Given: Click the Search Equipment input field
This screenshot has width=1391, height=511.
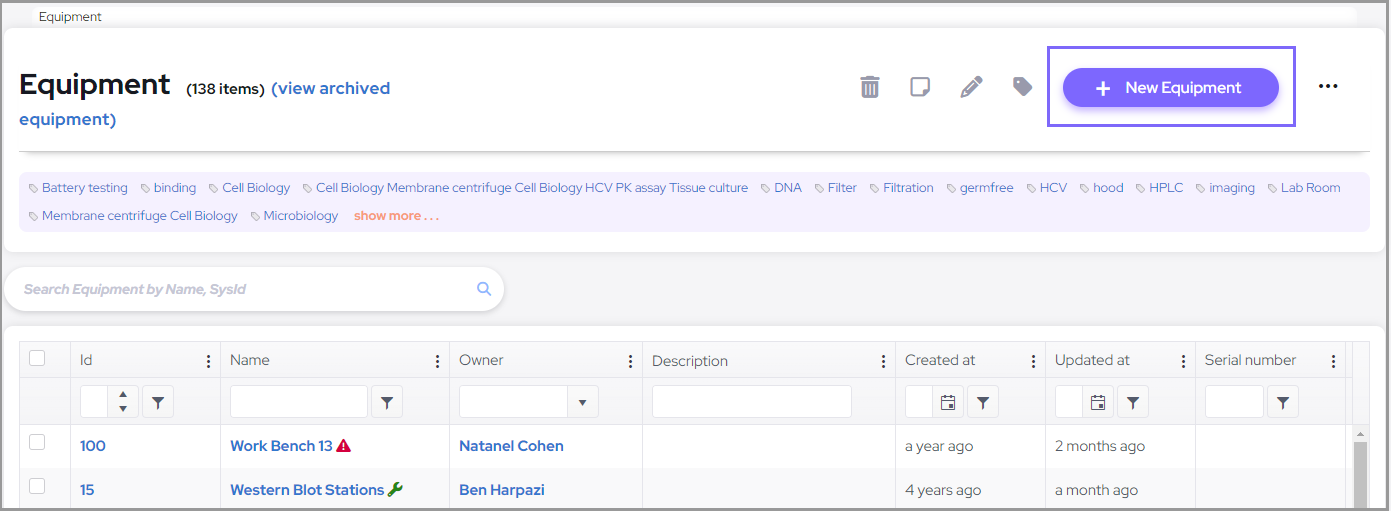Looking at the screenshot, I should click(240, 289).
